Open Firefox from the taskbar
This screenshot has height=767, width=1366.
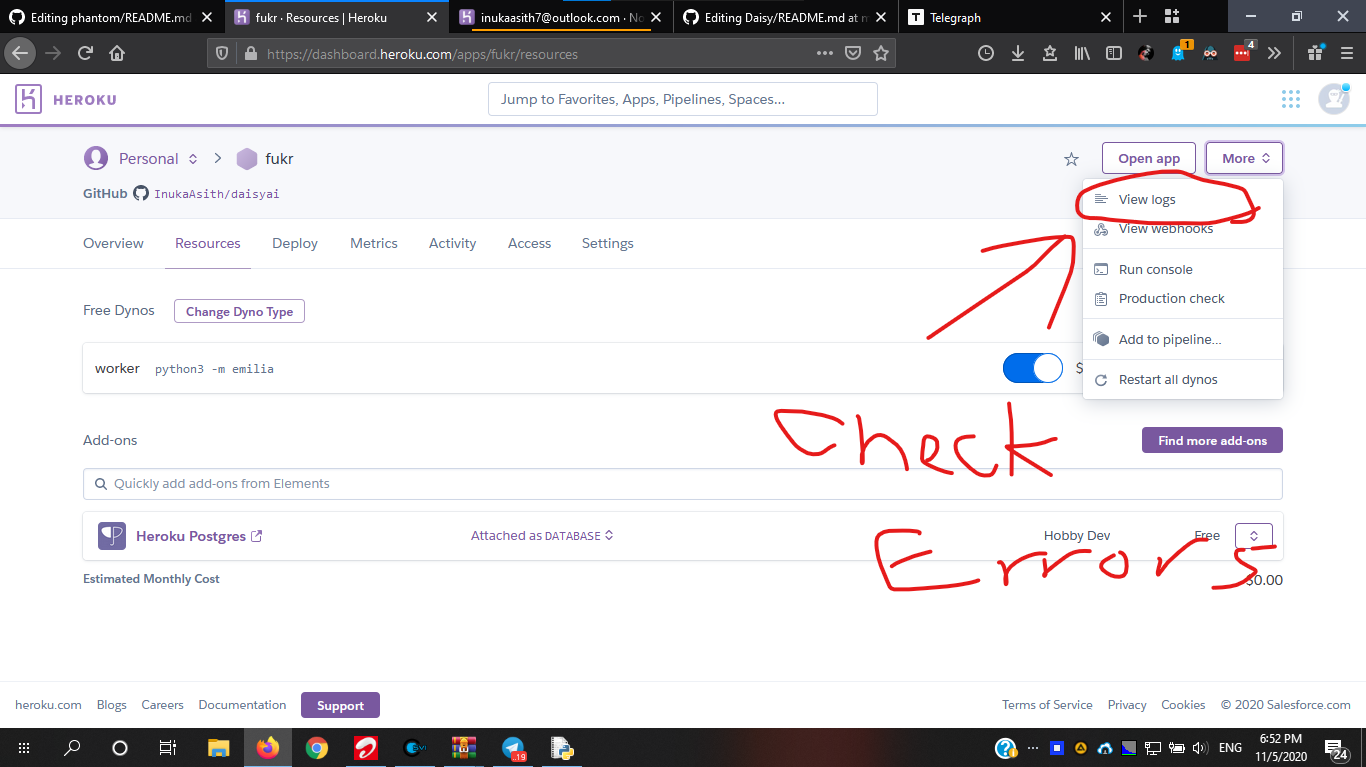pyautogui.click(x=268, y=748)
